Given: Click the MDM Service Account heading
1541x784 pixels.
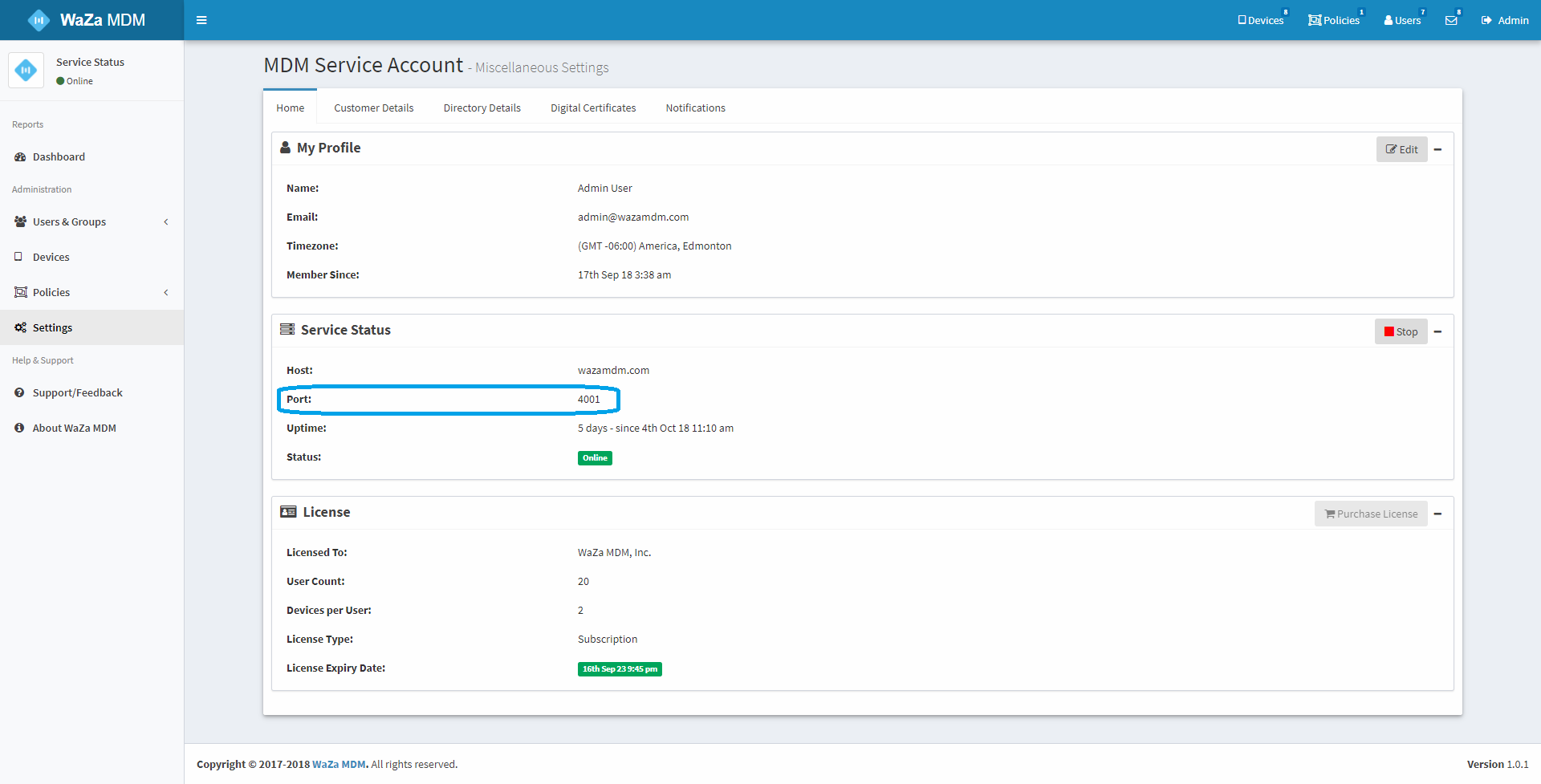Looking at the screenshot, I should point(364,65).
